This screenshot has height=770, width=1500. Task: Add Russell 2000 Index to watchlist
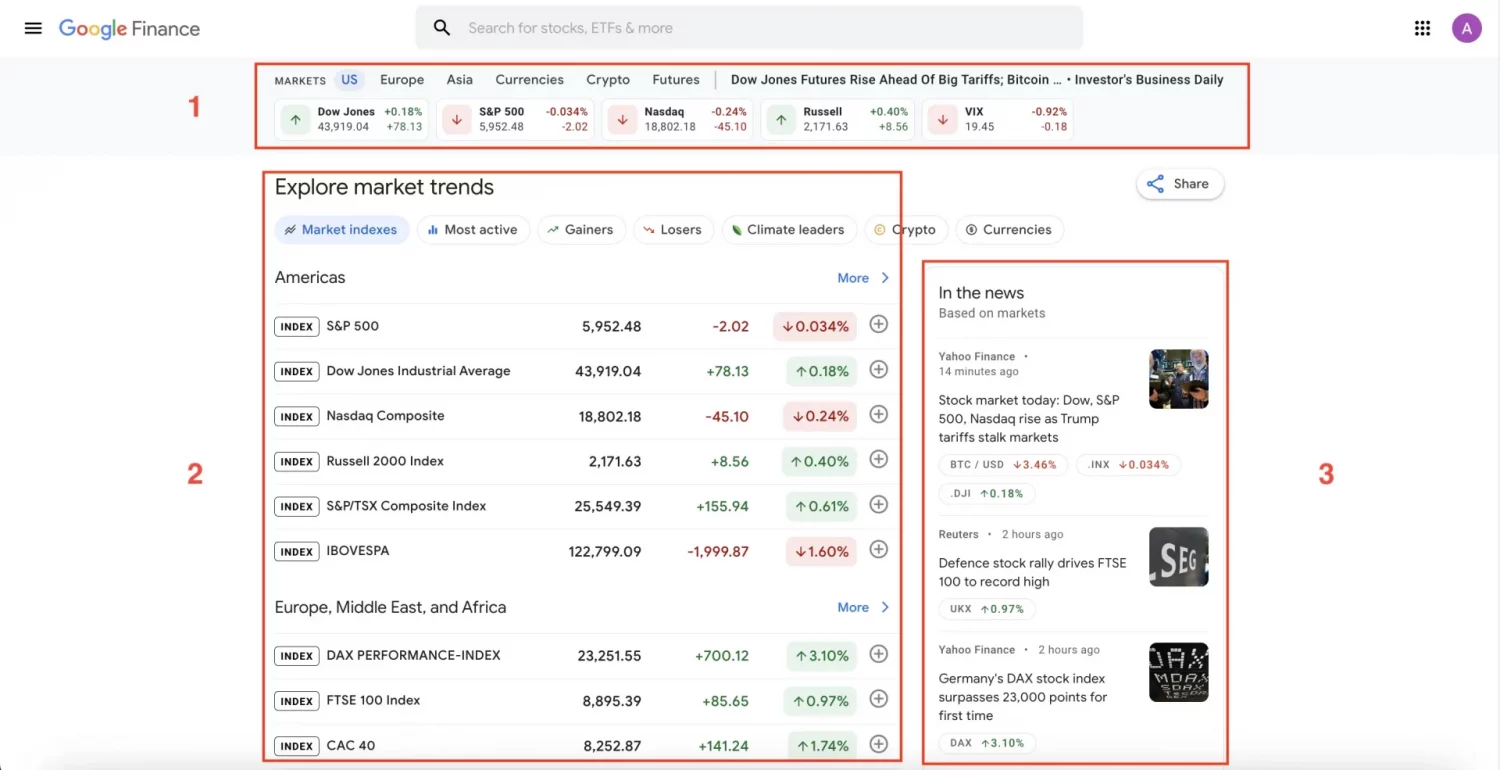click(x=878, y=459)
